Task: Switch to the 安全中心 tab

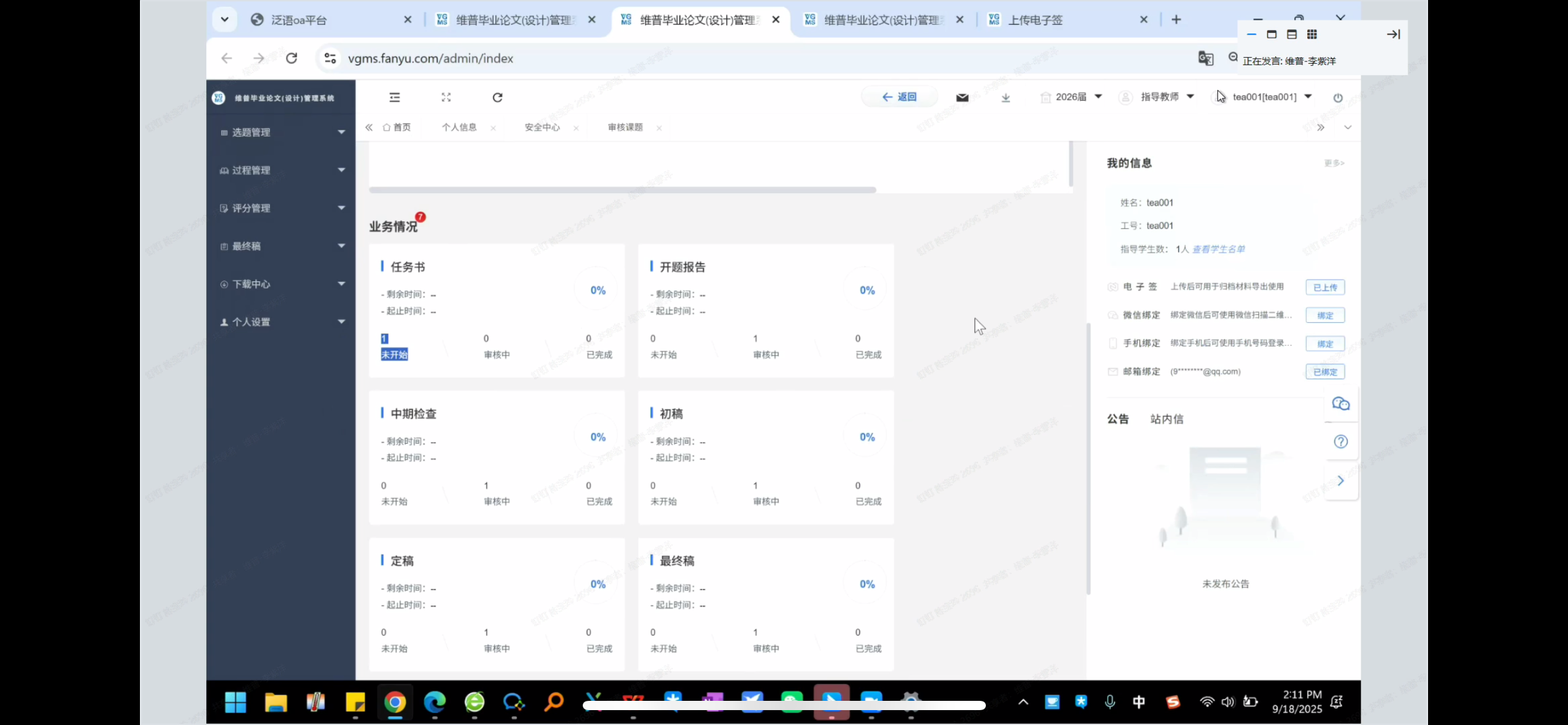Action: click(x=541, y=128)
